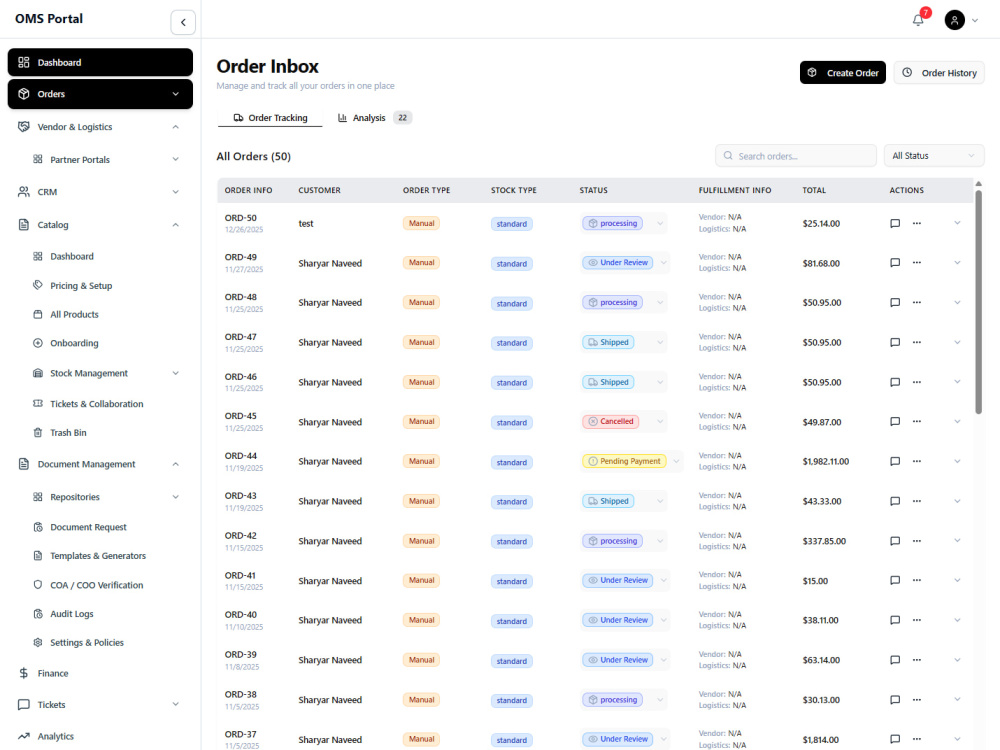This screenshot has width=1000, height=750.
Task: Open the more actions menu for ORD-45
Action: point(916,422)
